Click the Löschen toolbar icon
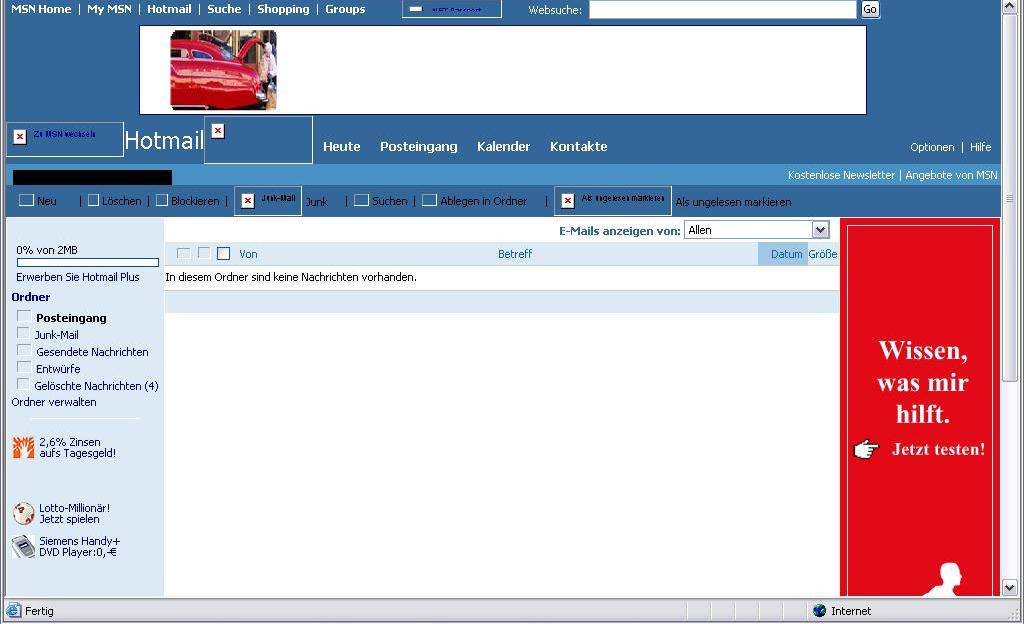This screenshot has height=624, width=1024. tap(93, 200)
